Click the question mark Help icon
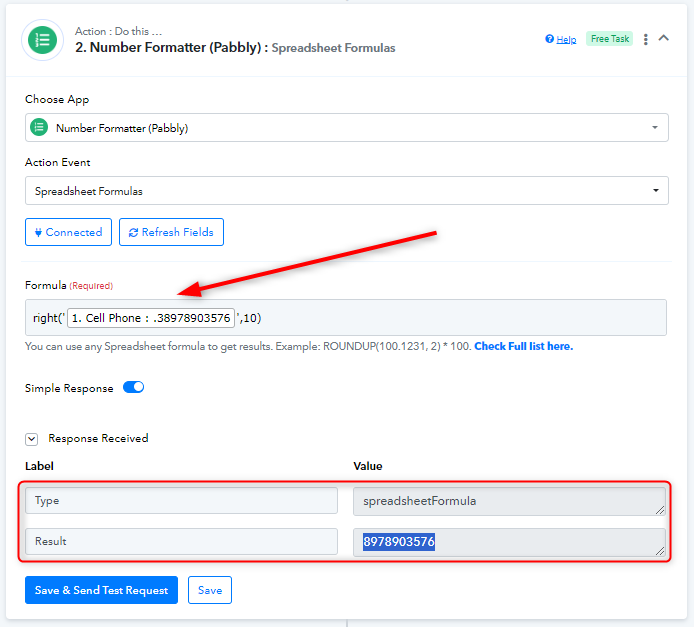694x627 pixels. (549, 39)
